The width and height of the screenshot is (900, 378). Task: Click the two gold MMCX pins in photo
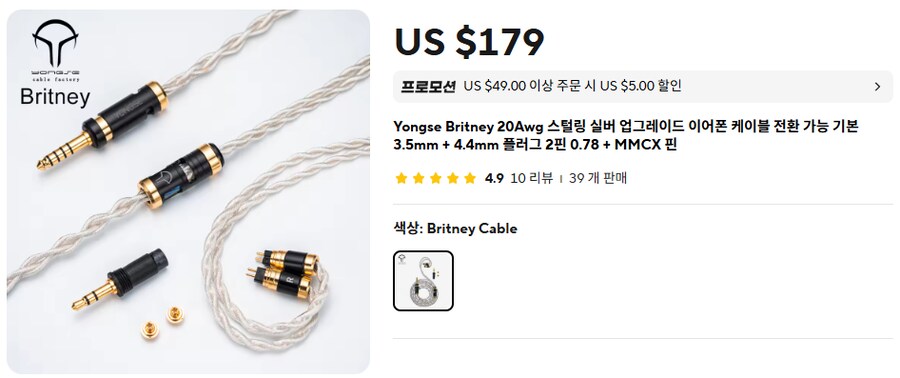163,322
